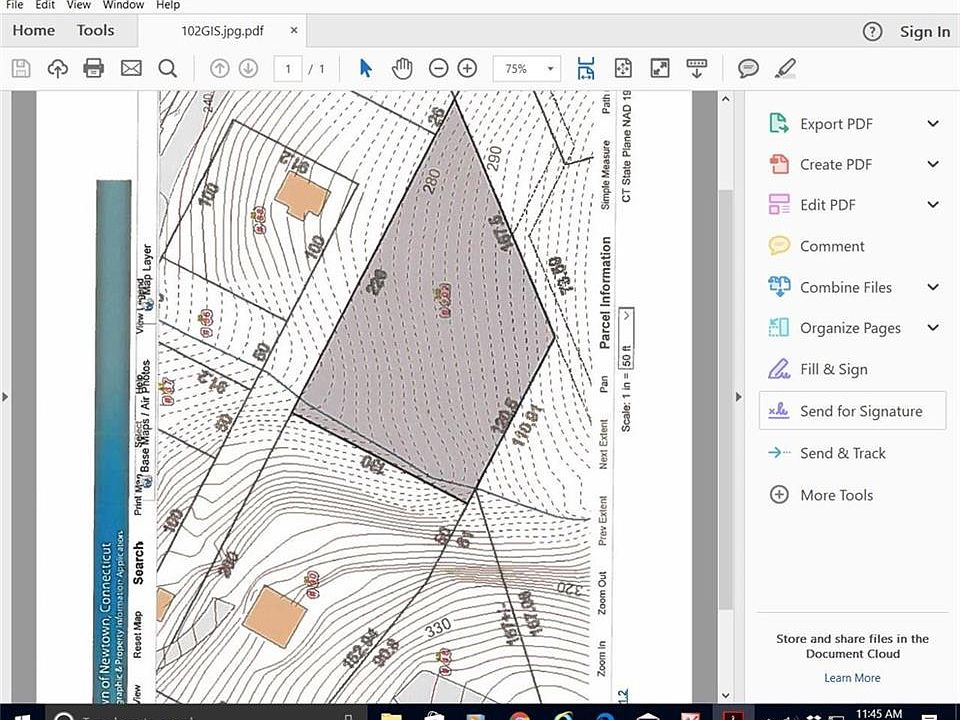Add a sticky note comment
Screen dimensions: 960x720
[x=748, y=68]
